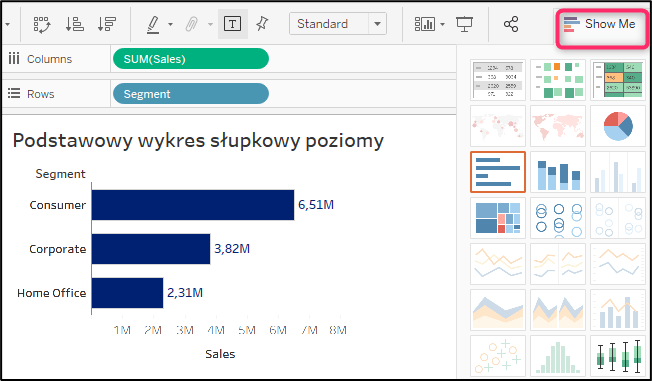Select the stacked bars chart type

point(558,172)
